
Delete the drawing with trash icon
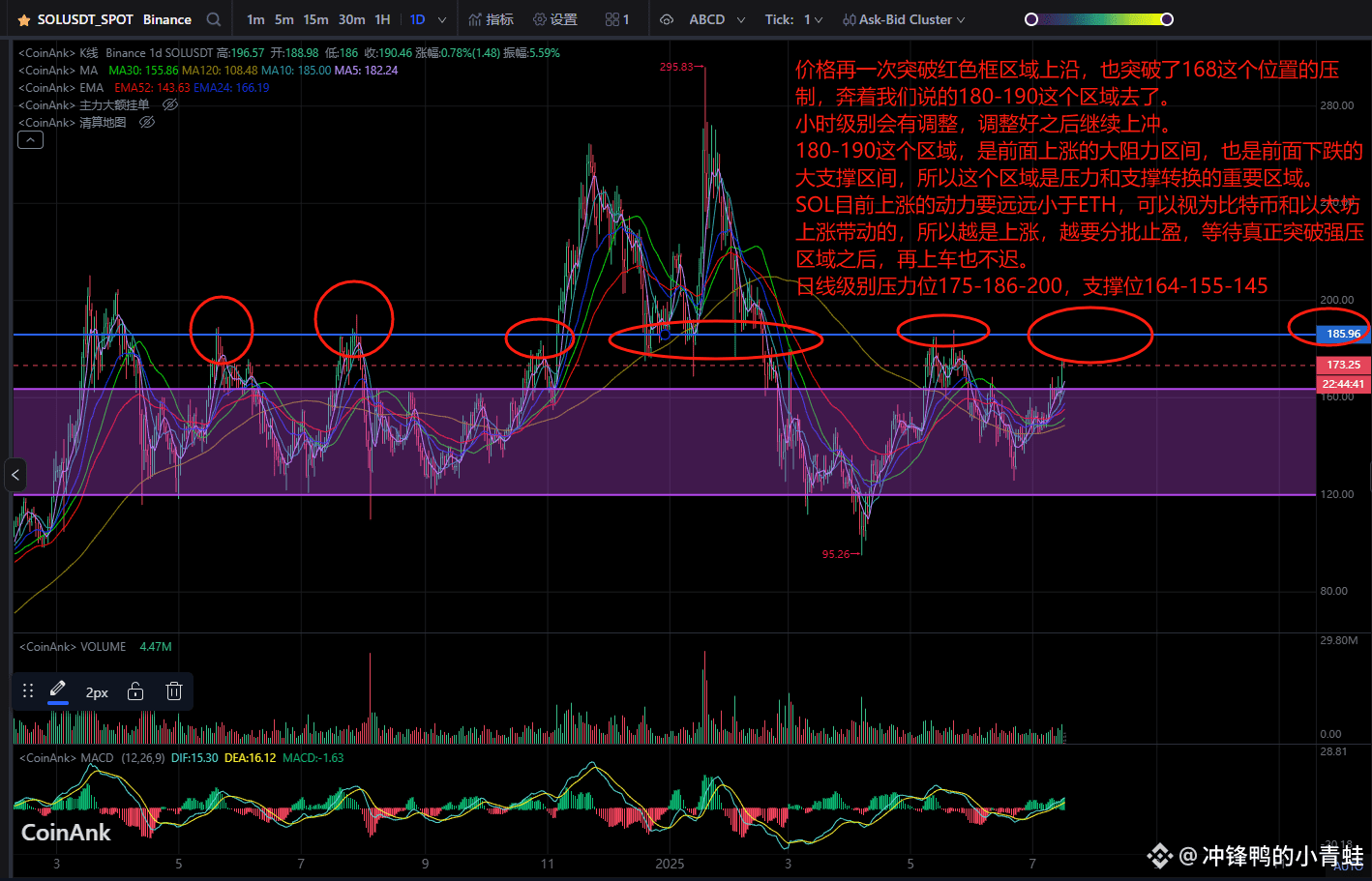pos(173,690)
